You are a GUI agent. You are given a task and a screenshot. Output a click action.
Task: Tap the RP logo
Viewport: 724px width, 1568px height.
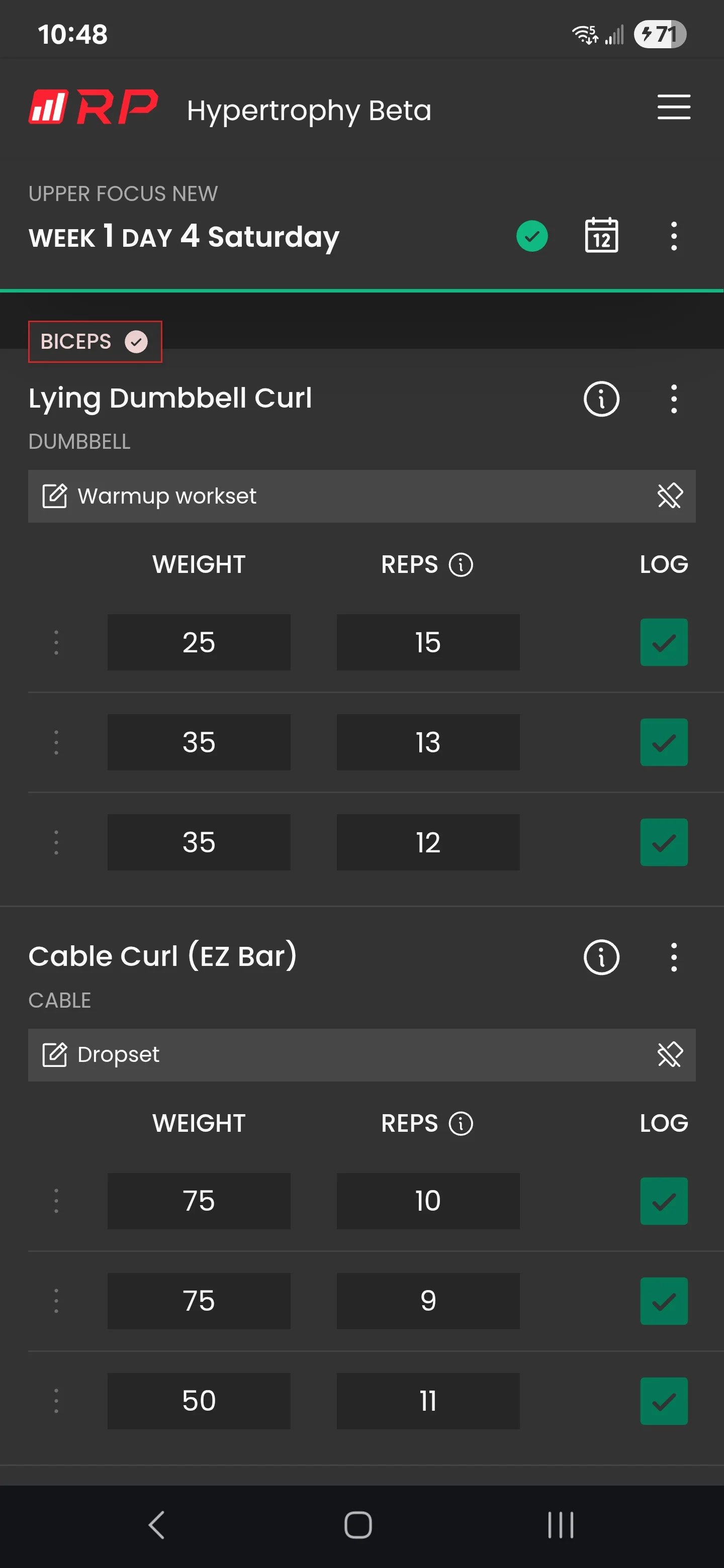pos(93,108)
